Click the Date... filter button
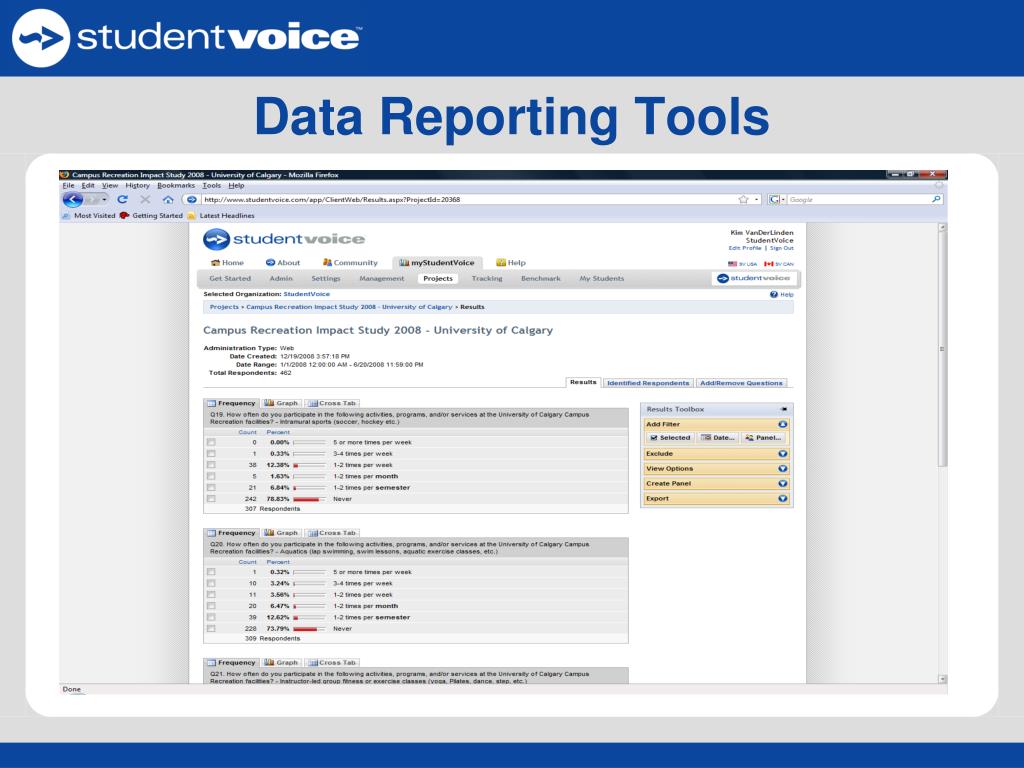The image size is (1024, 768). [718, 438]
